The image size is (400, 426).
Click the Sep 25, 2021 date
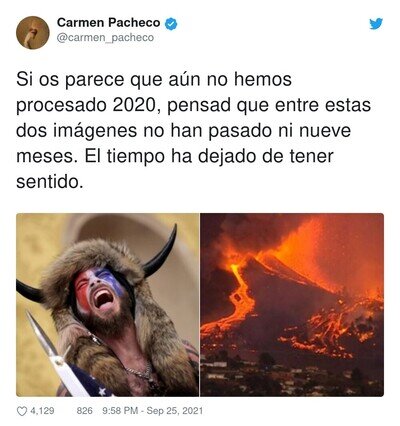coord(174,411)
